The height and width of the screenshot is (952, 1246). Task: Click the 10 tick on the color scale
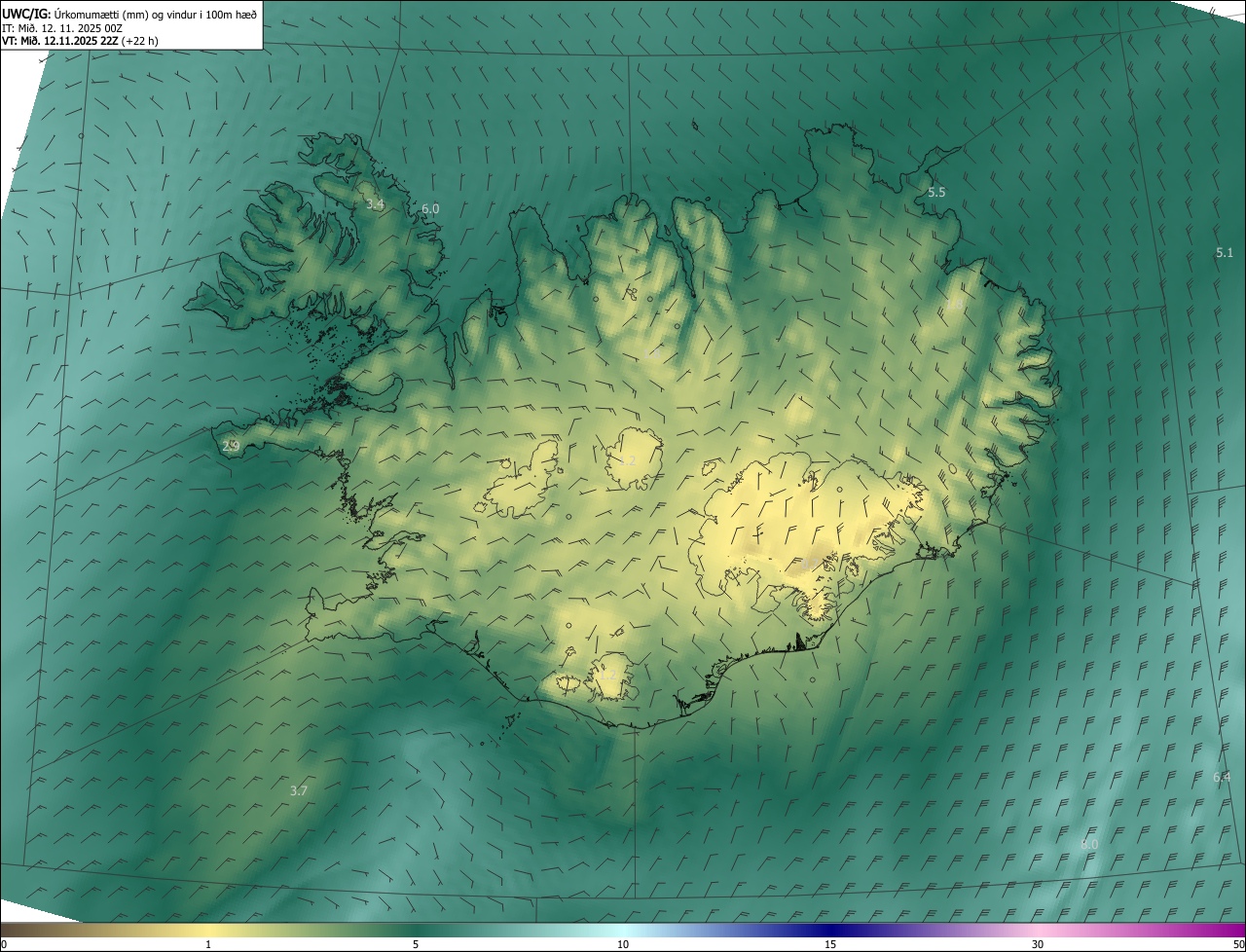623,944
